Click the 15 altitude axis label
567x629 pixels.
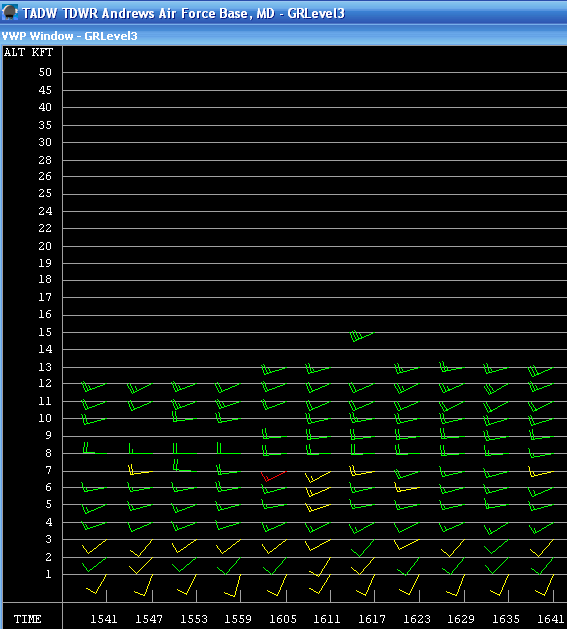click(45, 332)
